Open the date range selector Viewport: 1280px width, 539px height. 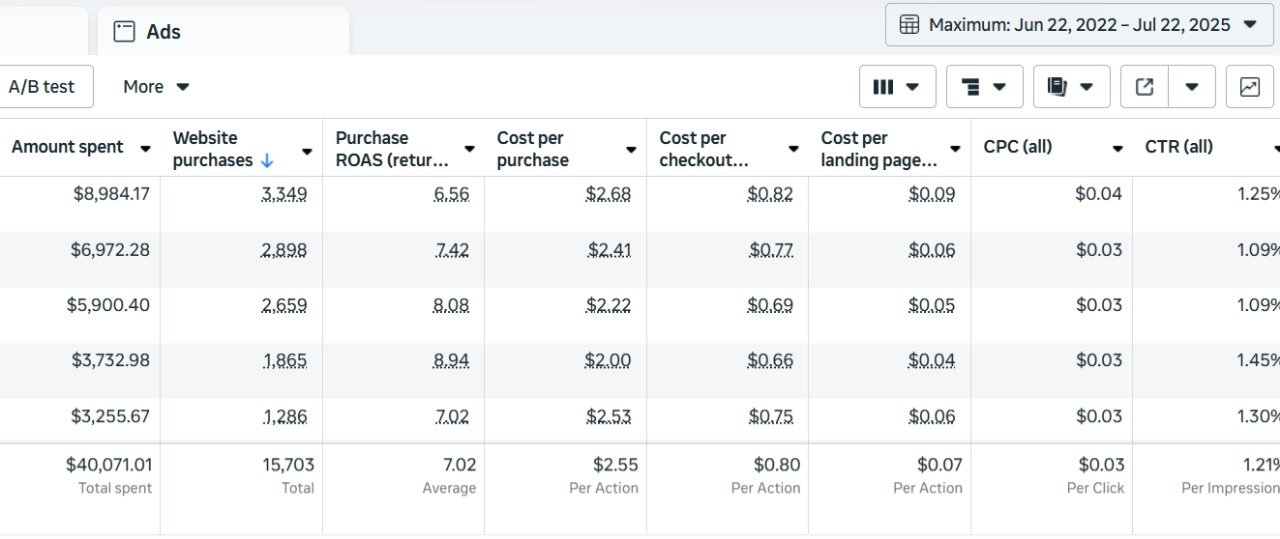click(1079, 25)
